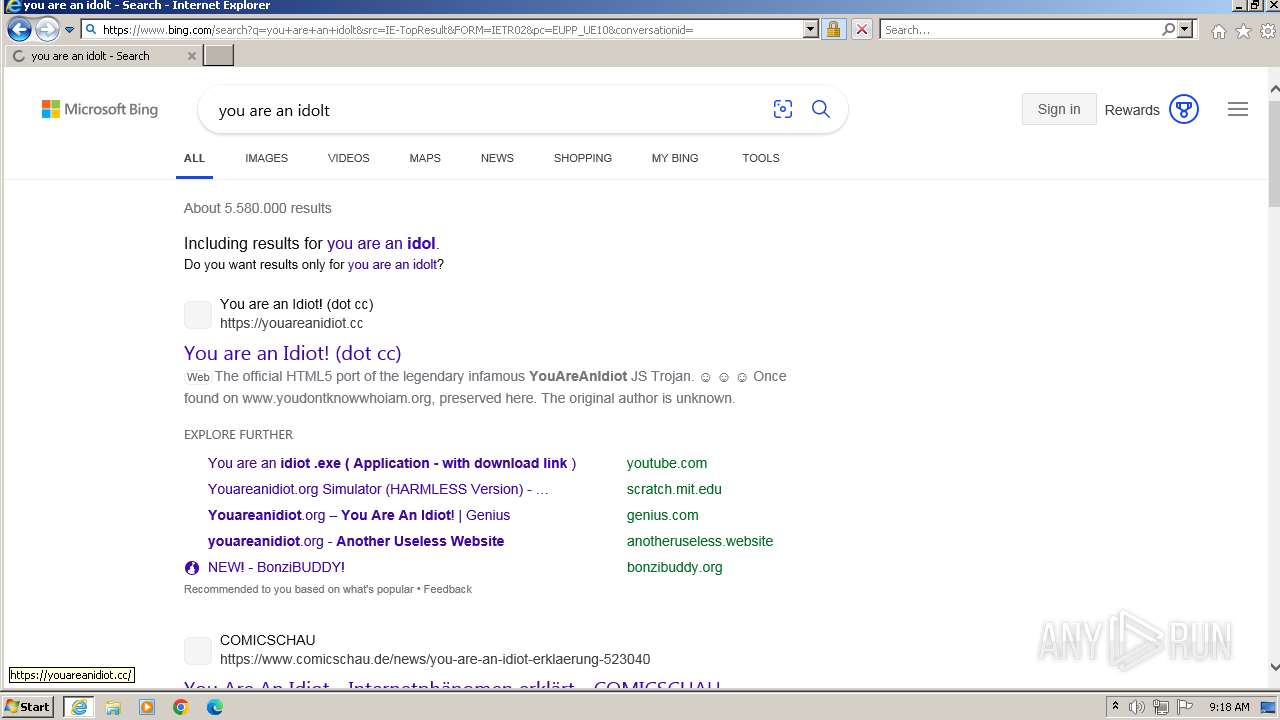Switch to SHOPPING tab
The height and width of the screenshot is (720, 1280).
pos(583,158)
